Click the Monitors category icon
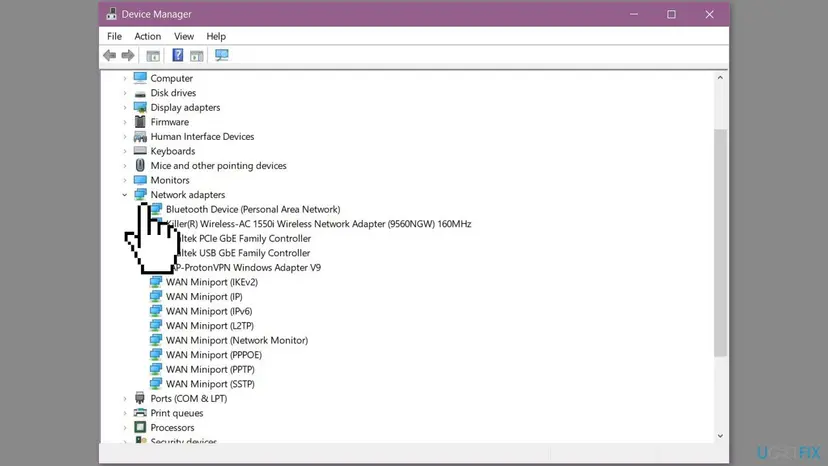This screenshot has width=828, height=466. coord(140,180)
